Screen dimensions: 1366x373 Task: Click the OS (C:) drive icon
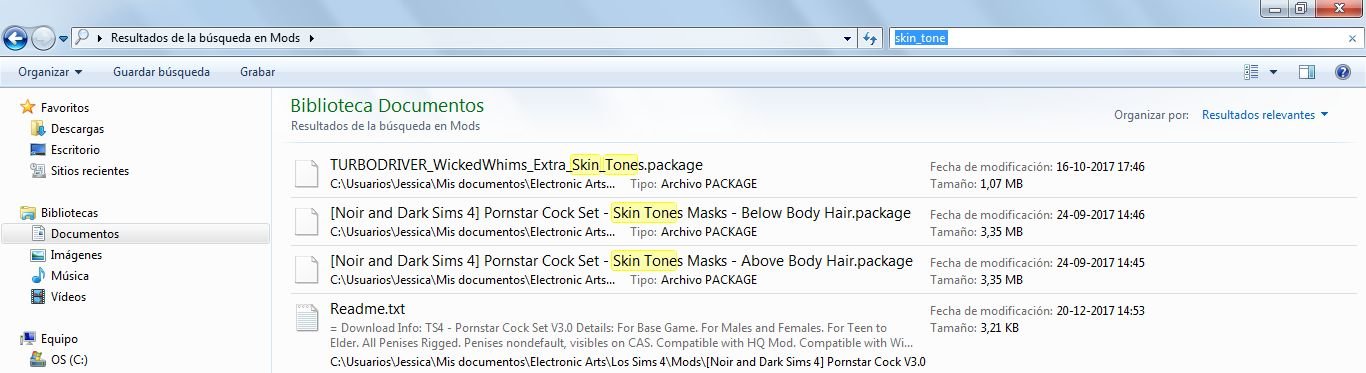coord(38,359)
